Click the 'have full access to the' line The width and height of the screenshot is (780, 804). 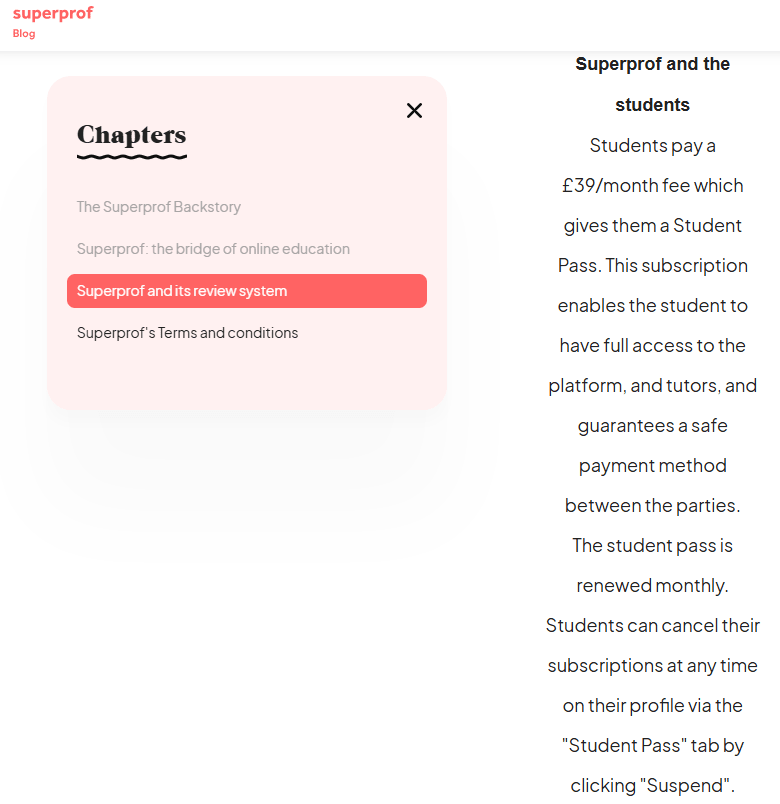tap(652, 345)
